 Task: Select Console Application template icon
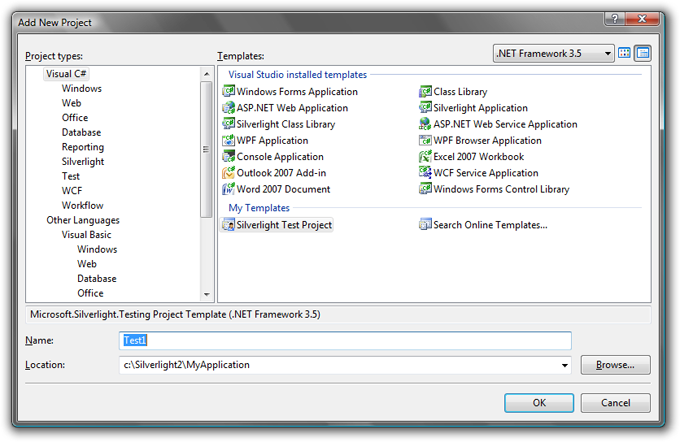pos(228,156)
